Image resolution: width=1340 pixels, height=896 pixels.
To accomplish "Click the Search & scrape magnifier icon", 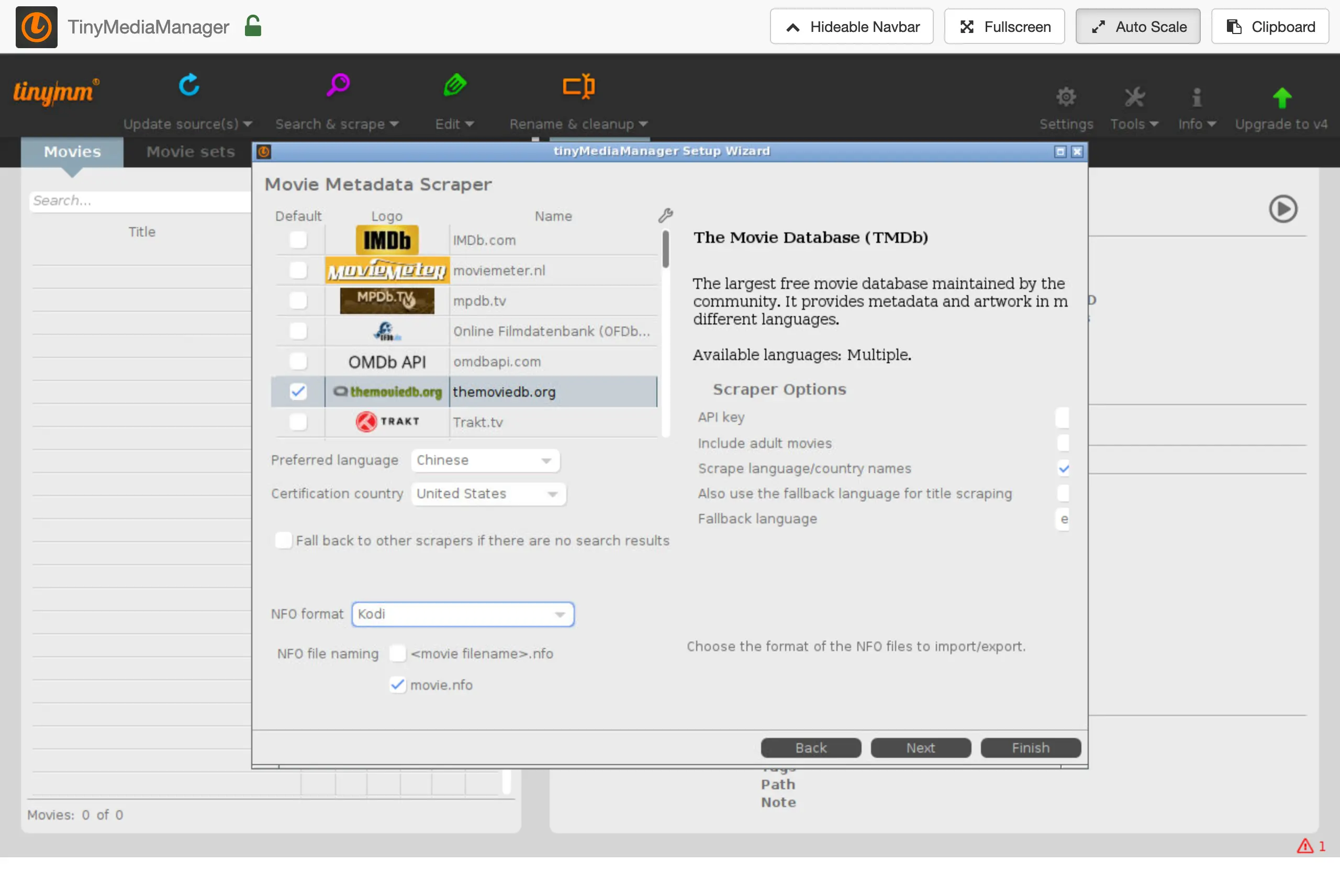I will 338,85.
